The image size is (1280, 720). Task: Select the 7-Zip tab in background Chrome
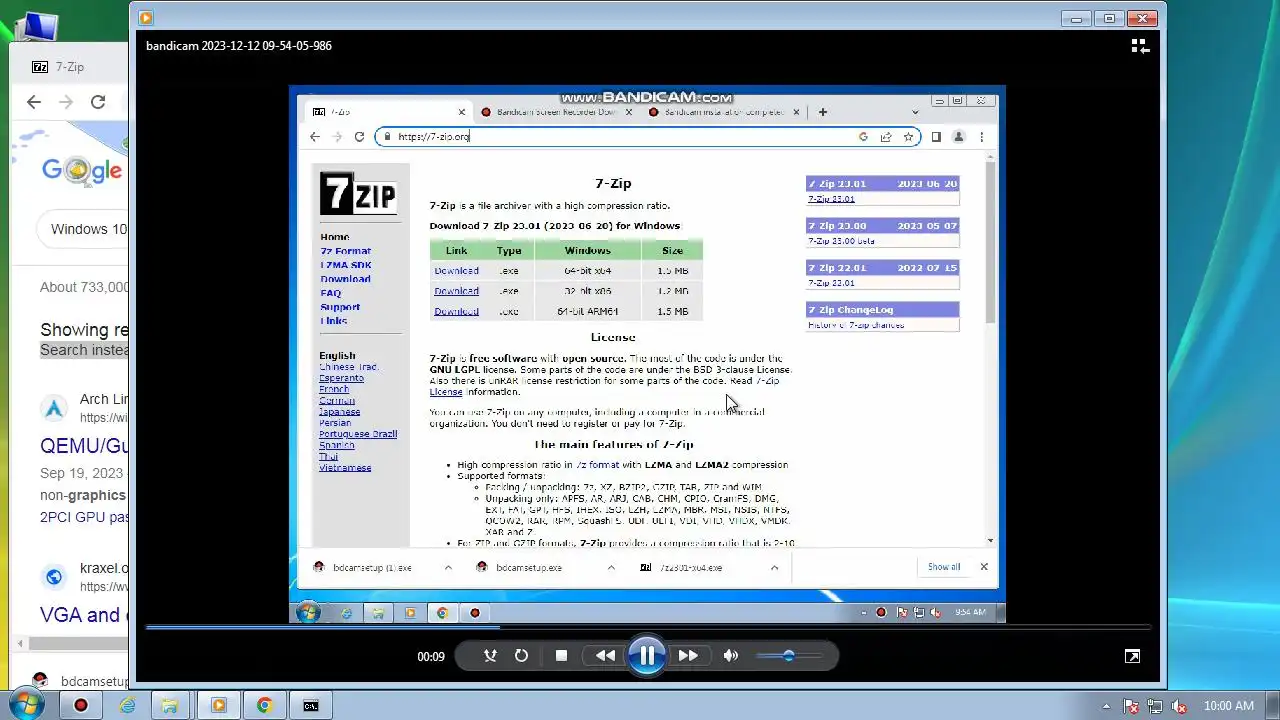[x=69, y=67]
